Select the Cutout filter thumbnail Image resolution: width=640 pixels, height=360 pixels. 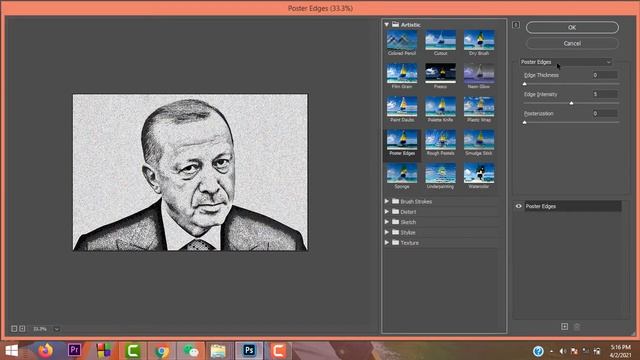(x=440, y=40)
